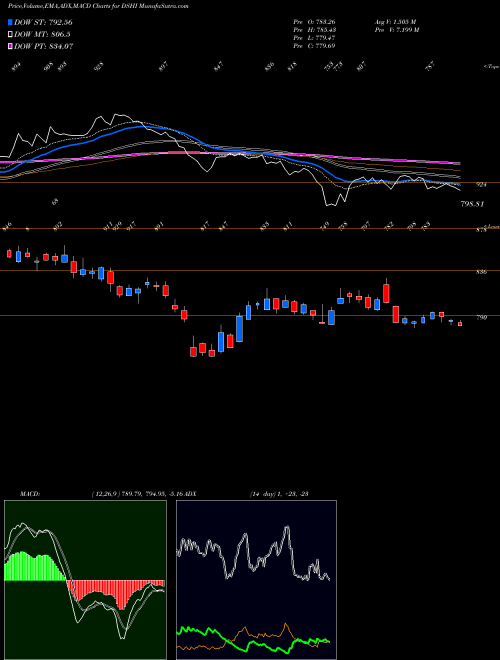Click the 'MACD:' heading label
This screenshot has width=500, height=660.
[x=30, y=494]
